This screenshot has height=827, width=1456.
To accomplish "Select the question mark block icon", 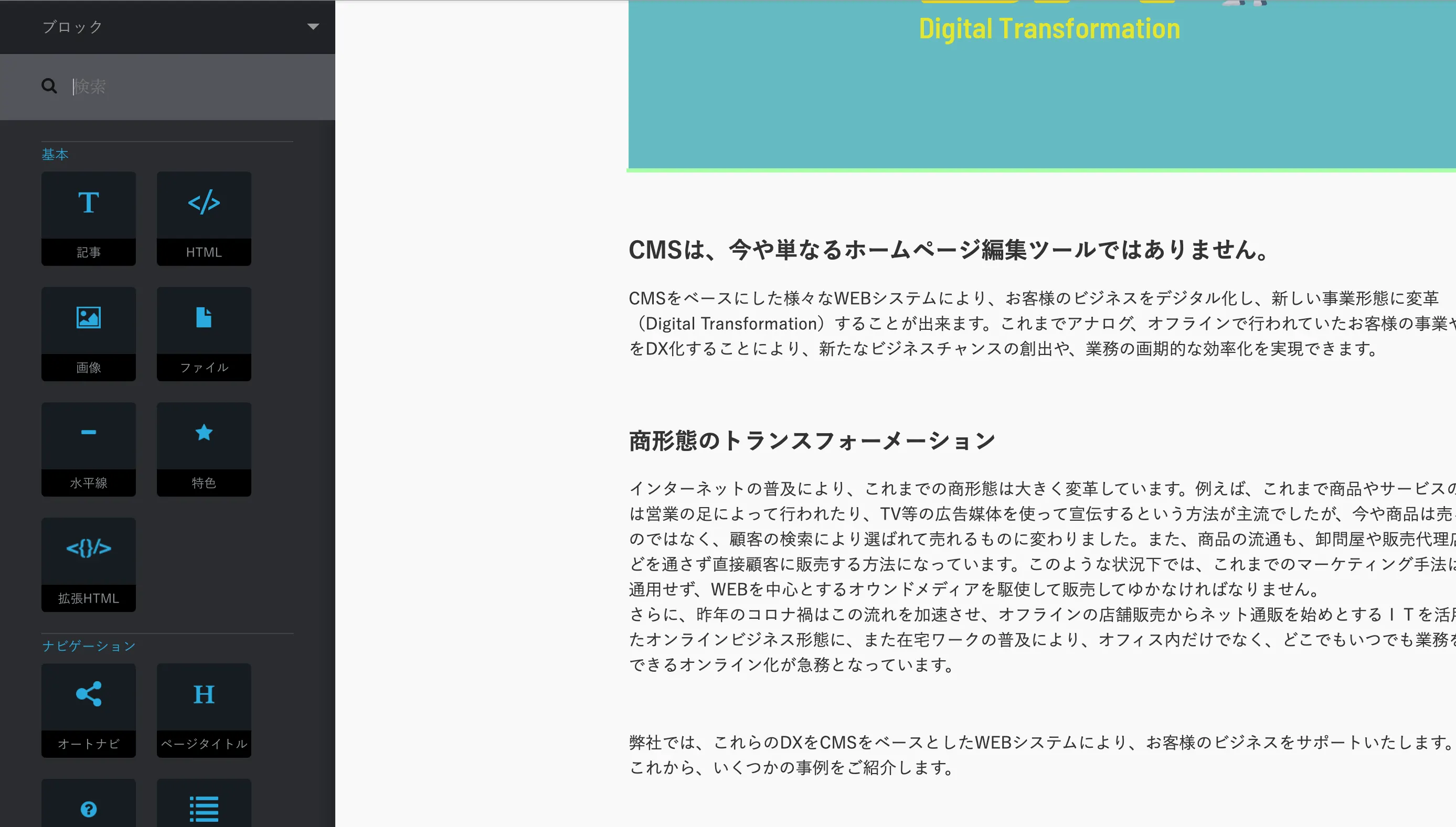I will coord(88,809).
